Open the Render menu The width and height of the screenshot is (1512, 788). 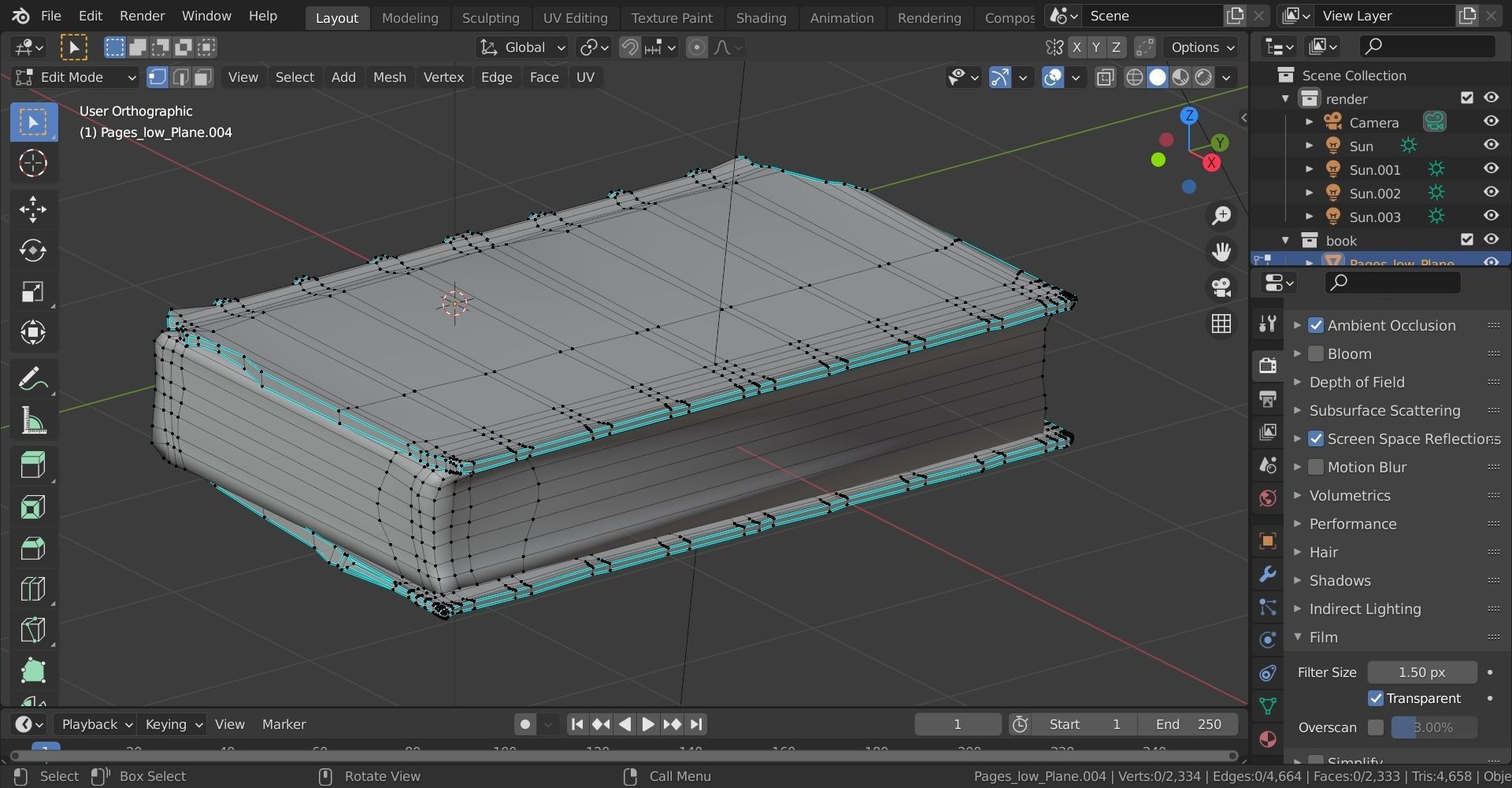142,16
